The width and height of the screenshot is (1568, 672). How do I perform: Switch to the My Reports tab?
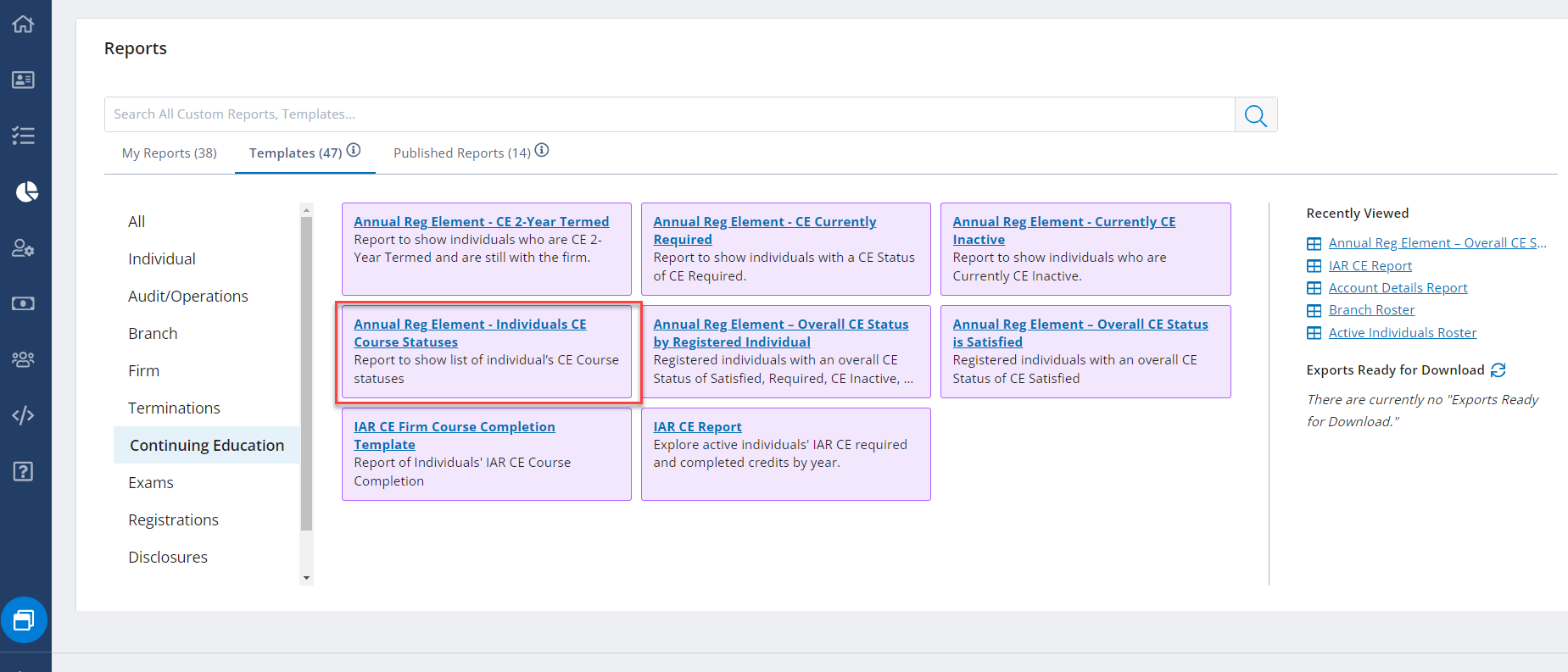[x=169, y=153]
